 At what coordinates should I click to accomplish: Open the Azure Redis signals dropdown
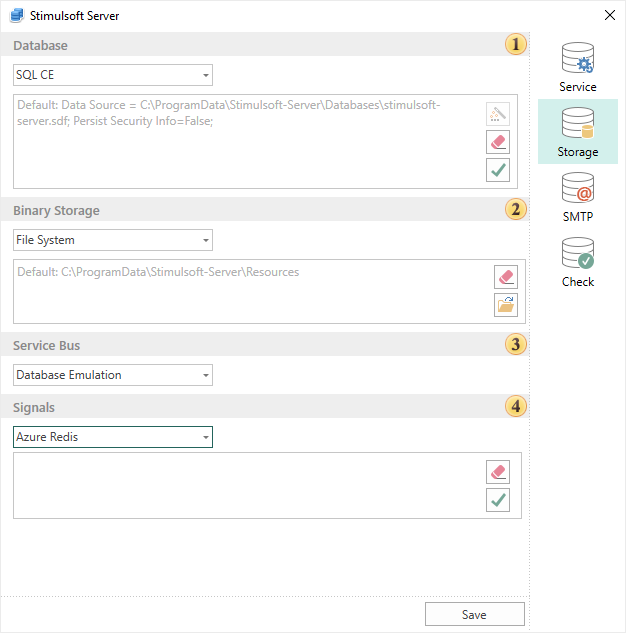(113, 437)
